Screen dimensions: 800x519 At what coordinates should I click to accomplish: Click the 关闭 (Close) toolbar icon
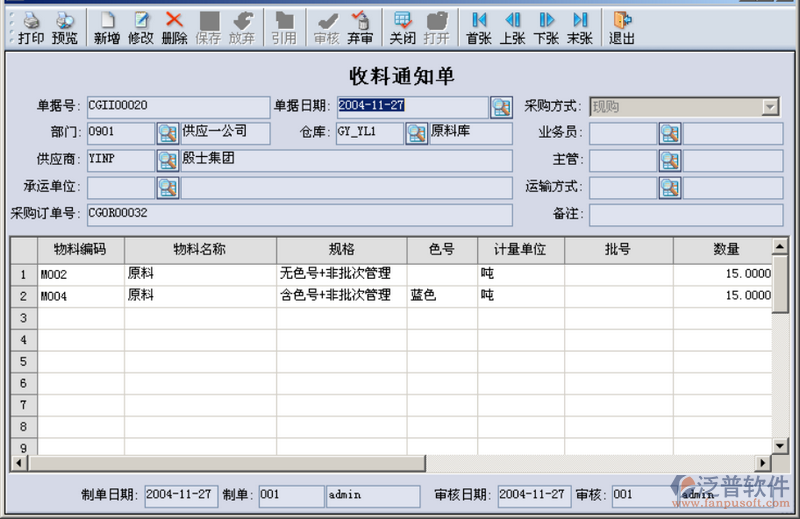point(402,21)
